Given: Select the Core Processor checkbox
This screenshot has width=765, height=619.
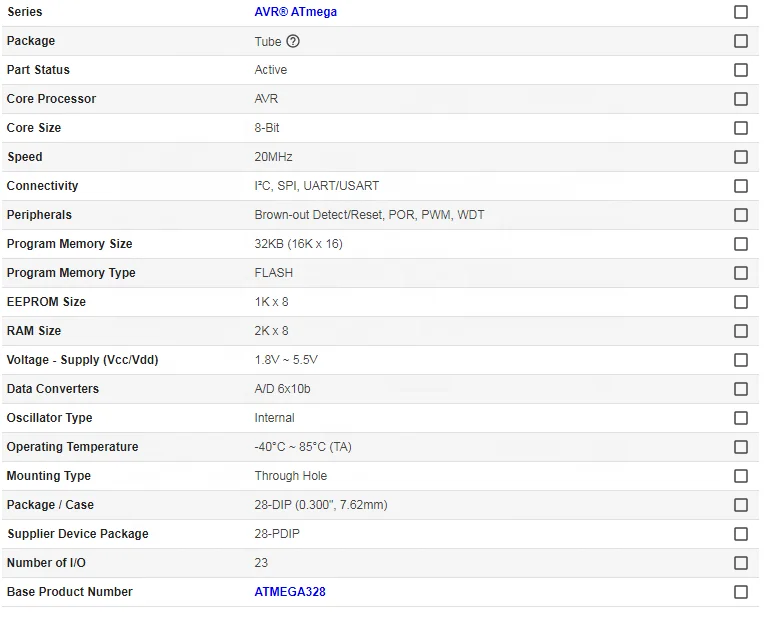Looking at the screenshot, I should click(741, 99).
